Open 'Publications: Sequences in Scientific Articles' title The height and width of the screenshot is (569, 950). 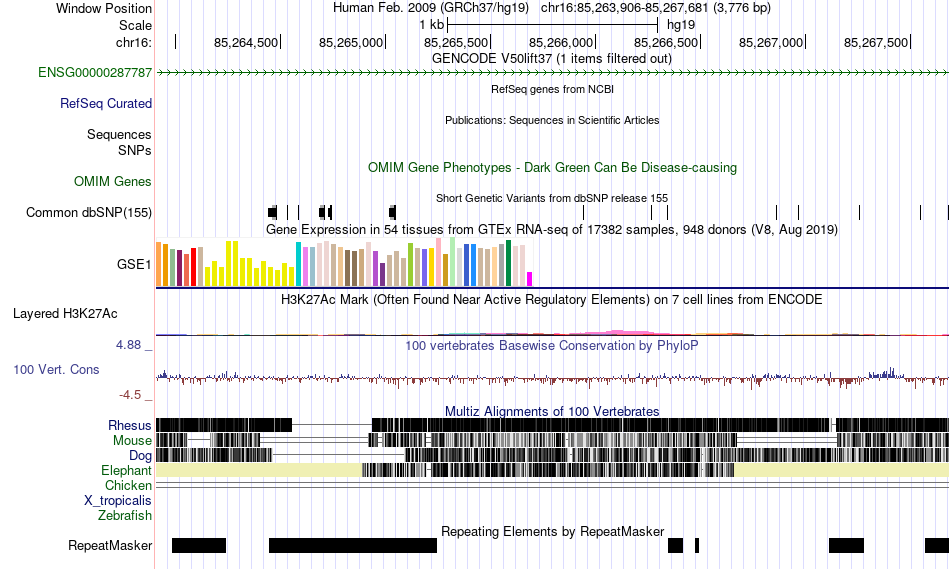coord(552,120)
